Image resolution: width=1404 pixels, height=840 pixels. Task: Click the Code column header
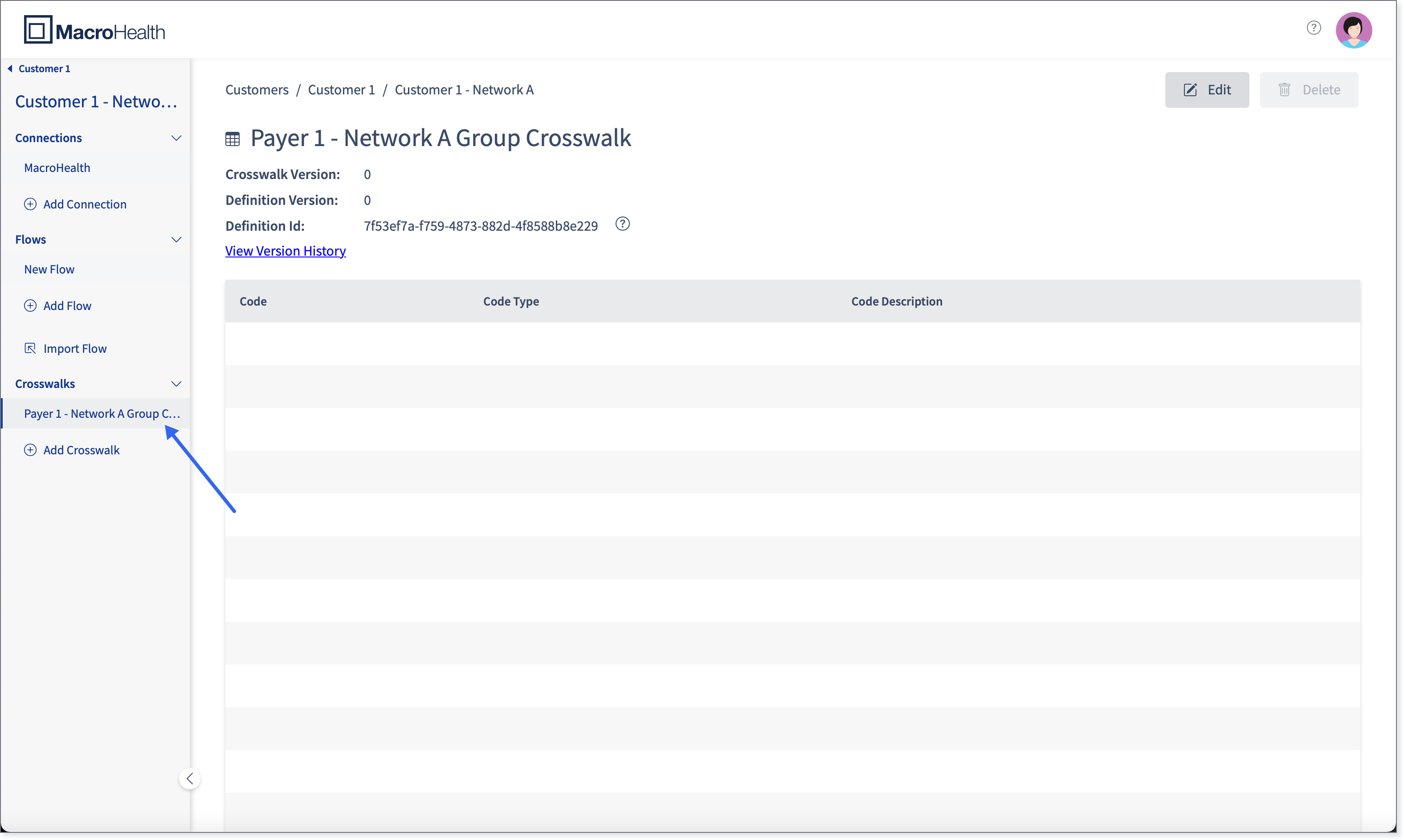(x=253, y=302)
